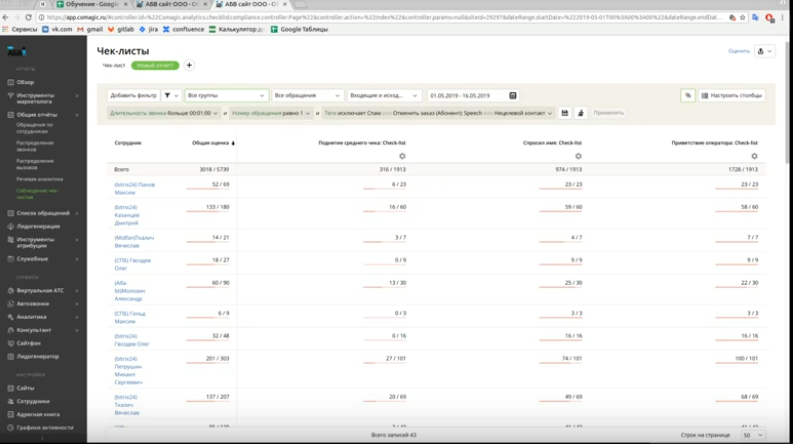Click the Виртуальная АТС icon
Image resolution: width=793 pixels, height=444 pixels.
tap(11, 290)
